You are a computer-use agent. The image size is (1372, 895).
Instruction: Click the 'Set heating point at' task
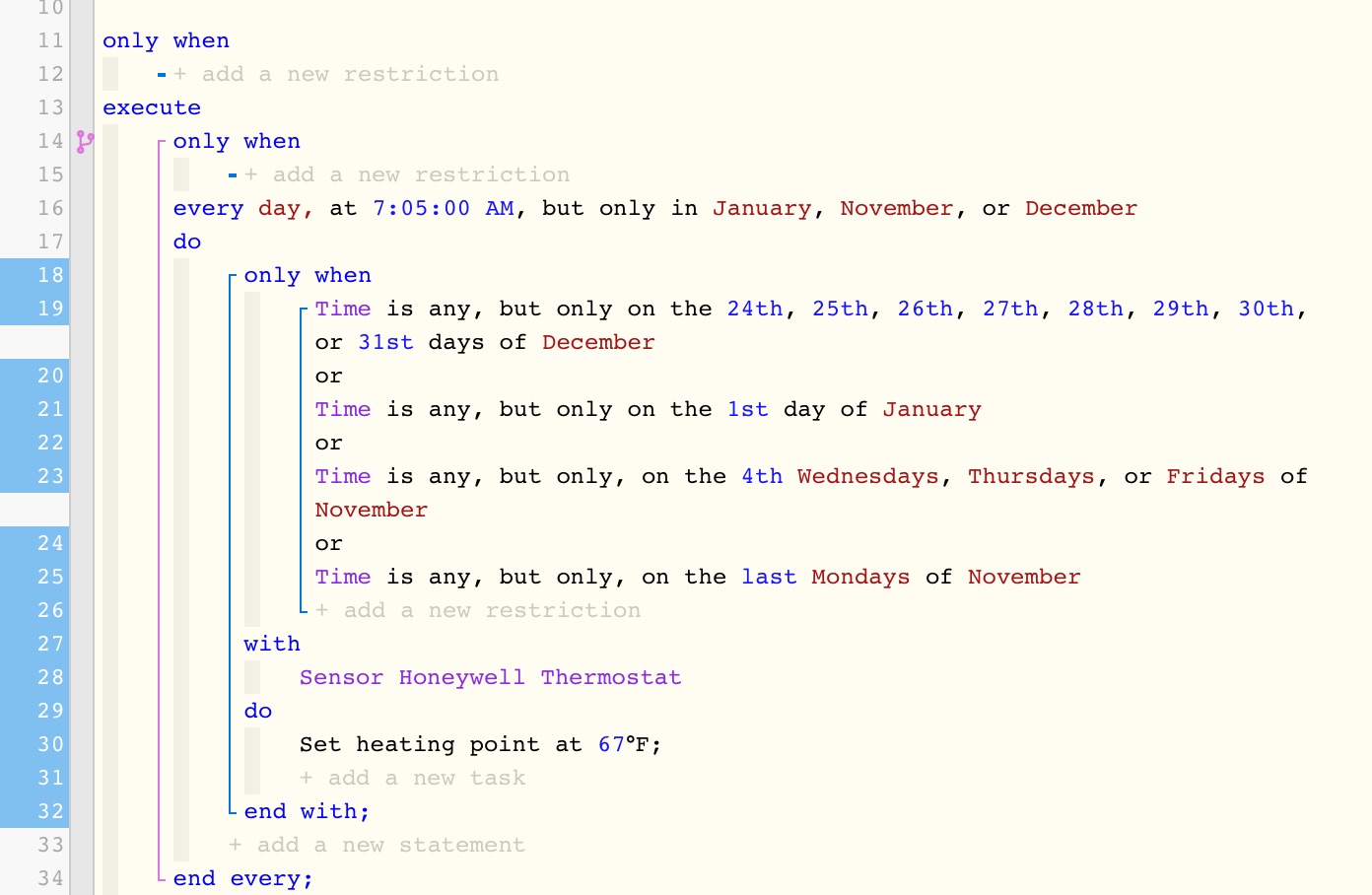point(441,744)
